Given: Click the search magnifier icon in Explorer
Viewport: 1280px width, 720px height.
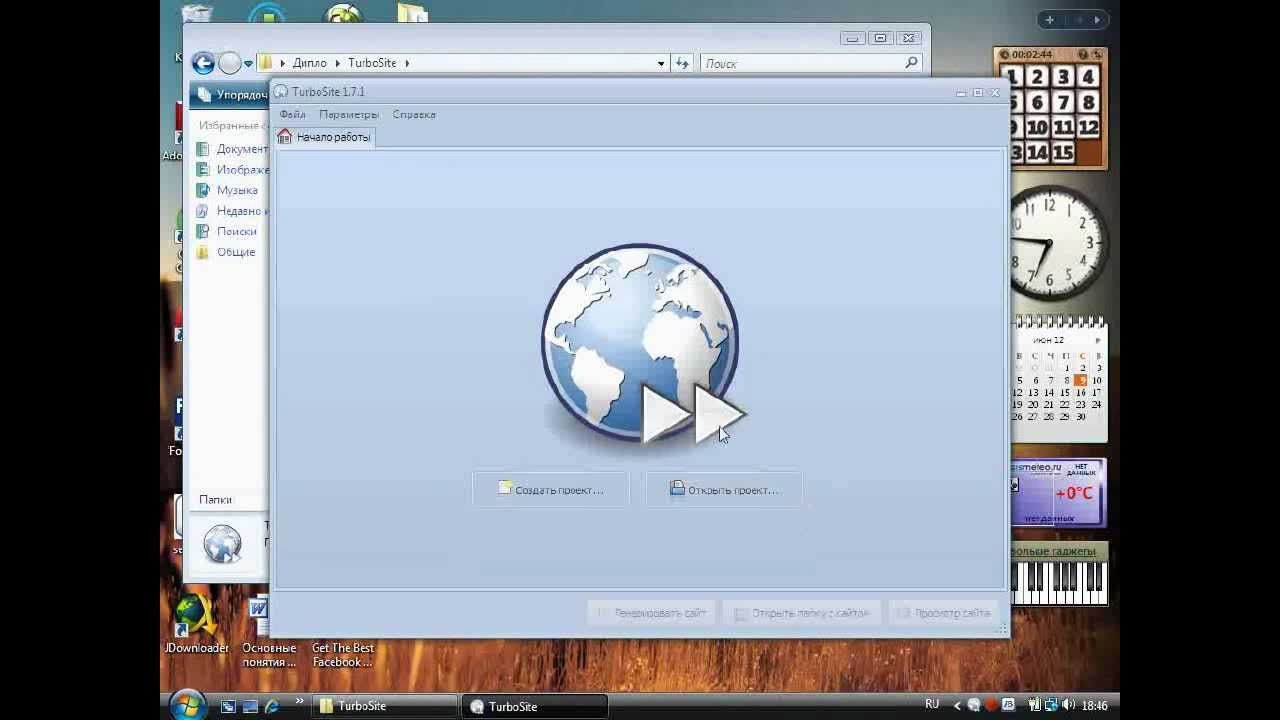Looking at the screenshot, I should coord(911,63).
